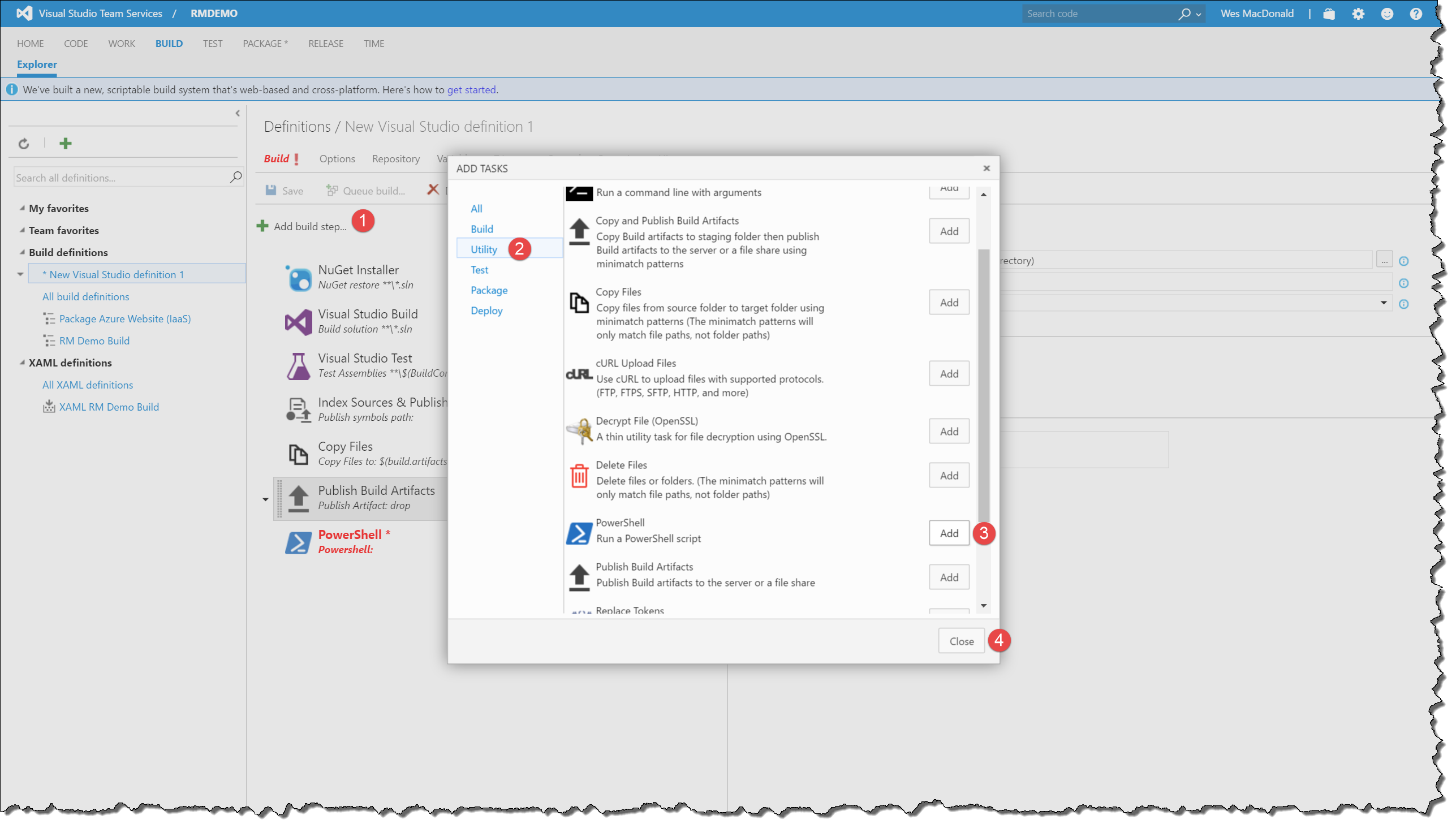Viewport: 1456px width, 828px height.
Task: Click the settings gear icon in header
Action: point(1358,14)
